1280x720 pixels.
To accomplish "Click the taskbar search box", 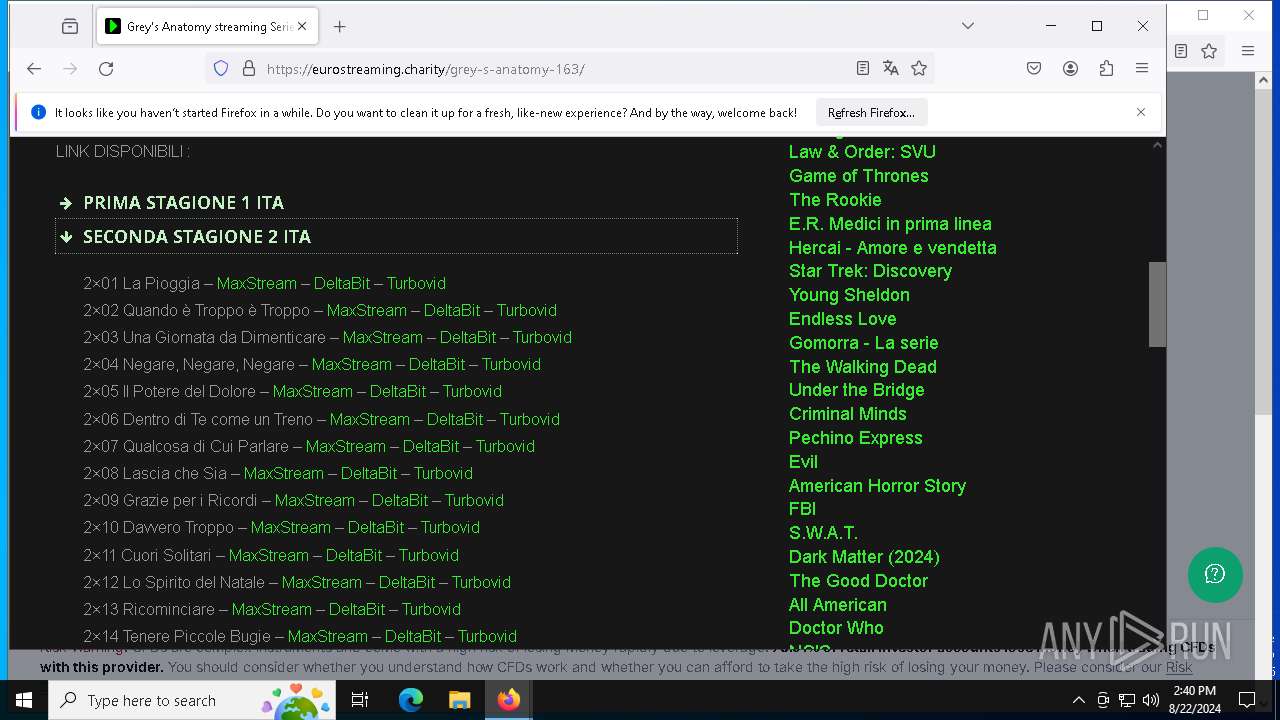I will [x=194, y=700].
